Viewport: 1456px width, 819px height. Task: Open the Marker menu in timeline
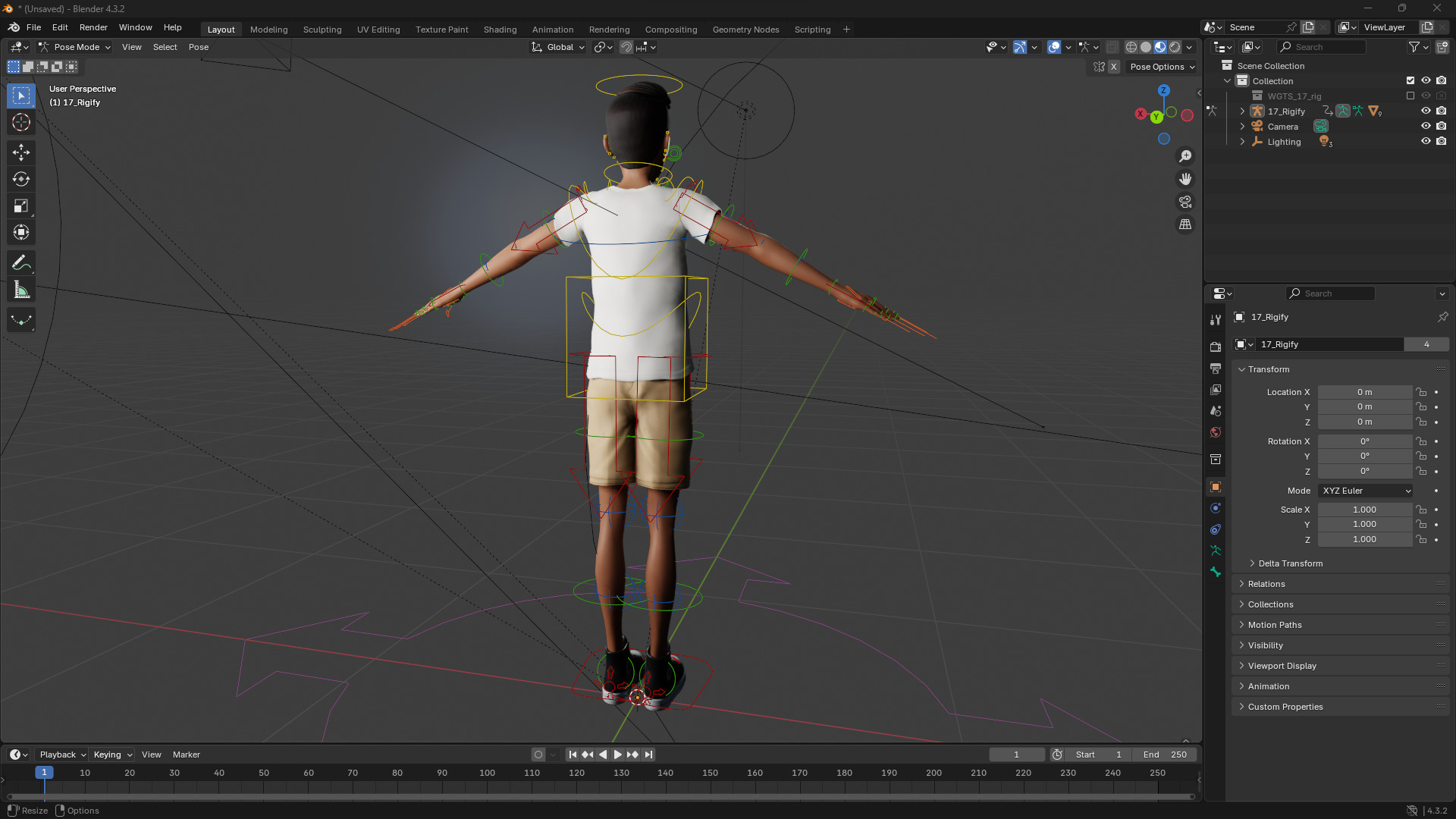click(187, 755)
